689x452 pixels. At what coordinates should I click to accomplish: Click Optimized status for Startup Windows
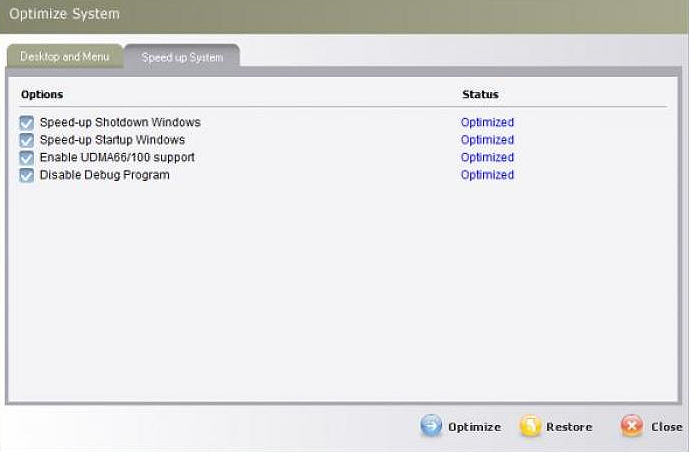click(487, 140)
